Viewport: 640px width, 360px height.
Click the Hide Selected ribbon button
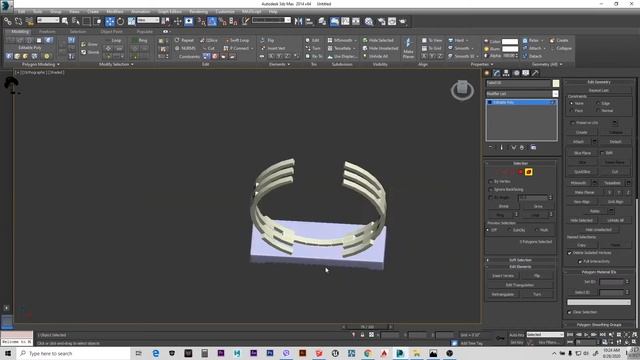[x=378, y=40]
